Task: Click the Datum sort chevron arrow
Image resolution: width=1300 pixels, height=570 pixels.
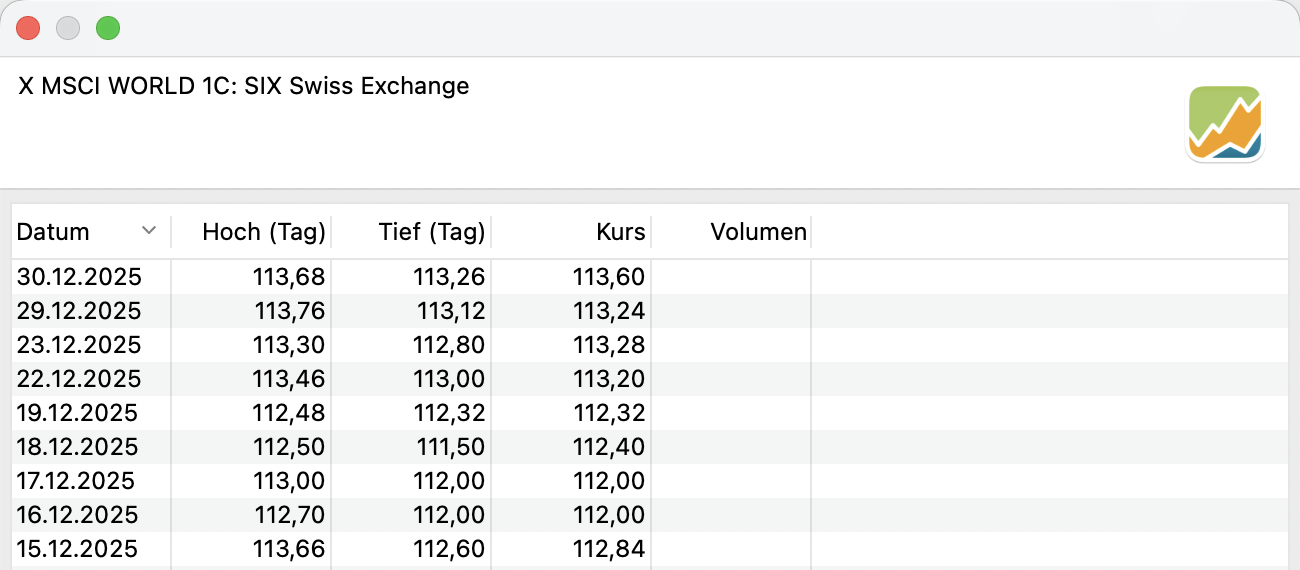Action: pos(149,231)
